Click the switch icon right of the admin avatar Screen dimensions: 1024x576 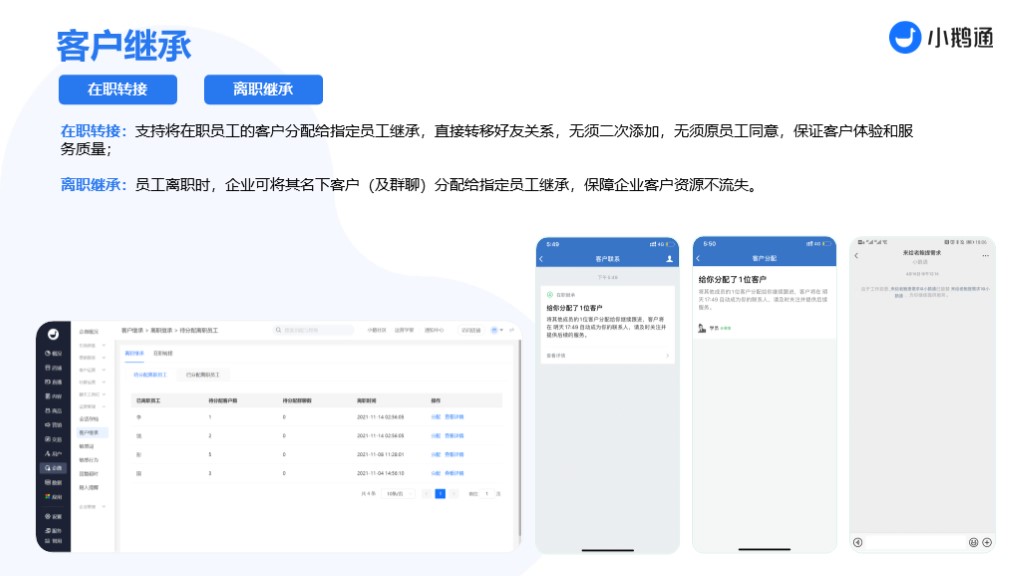tap(512, 330)
